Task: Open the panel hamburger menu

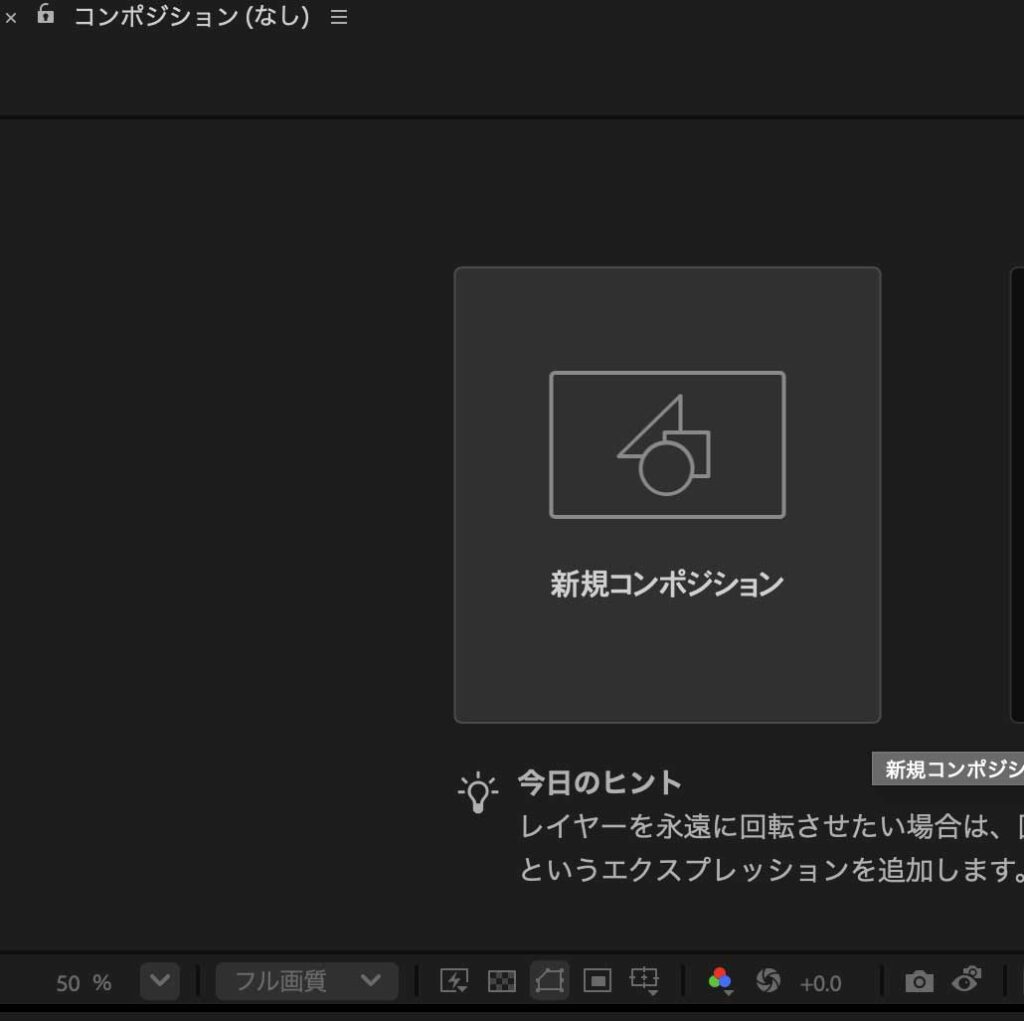Action: pos(338,16)
